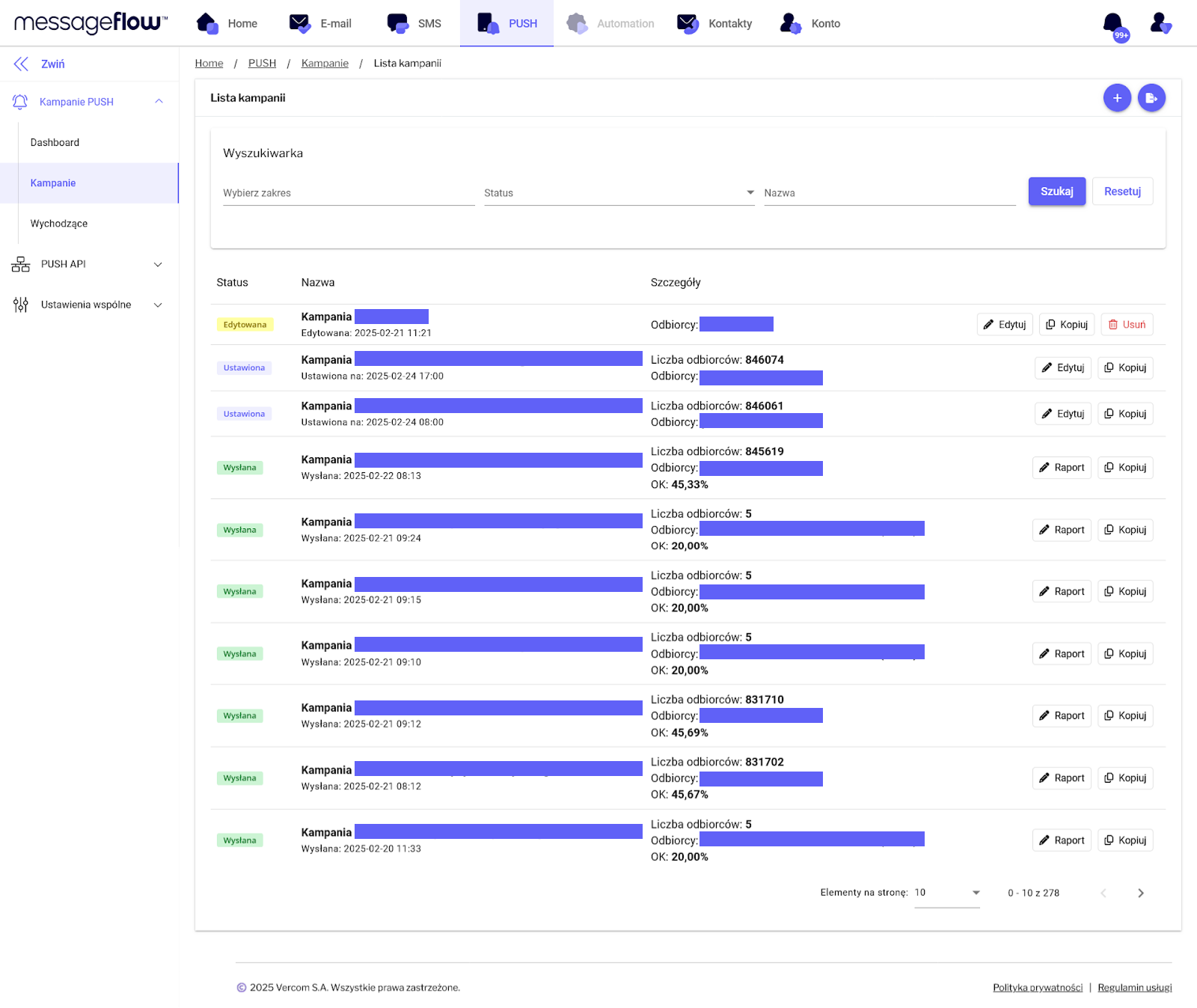Image resolution: width=1197 pixels, height=1008 pixels.
Task: Open the Kontakty top menu
Action: pos(714,24)
